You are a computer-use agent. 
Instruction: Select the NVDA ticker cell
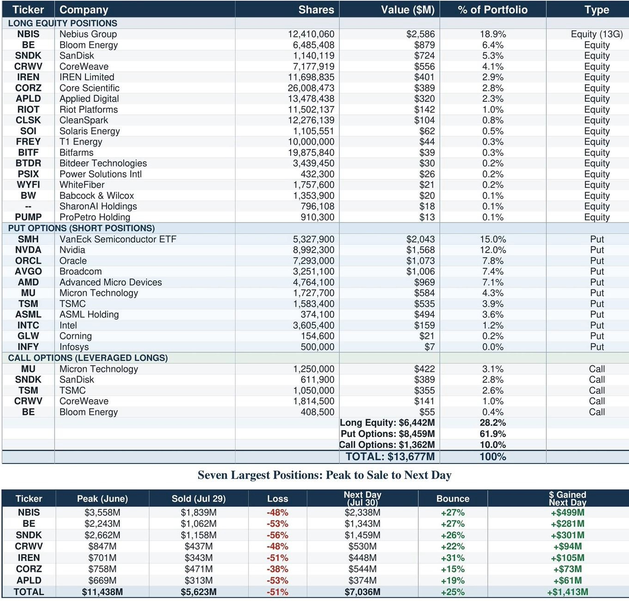point(28,250)
